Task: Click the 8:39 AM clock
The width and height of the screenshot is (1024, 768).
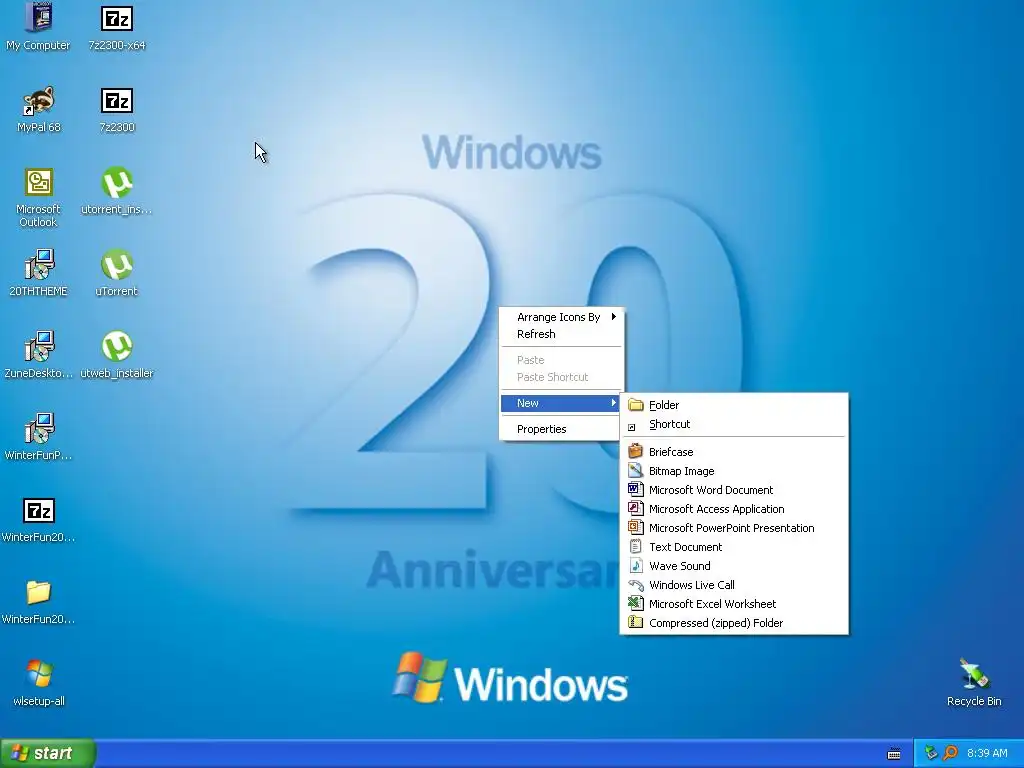Action: point(987,754)
